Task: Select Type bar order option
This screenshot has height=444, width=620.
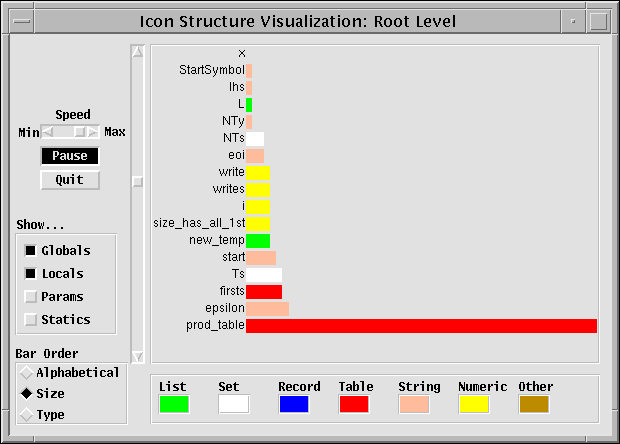Action: click(25, 415)
